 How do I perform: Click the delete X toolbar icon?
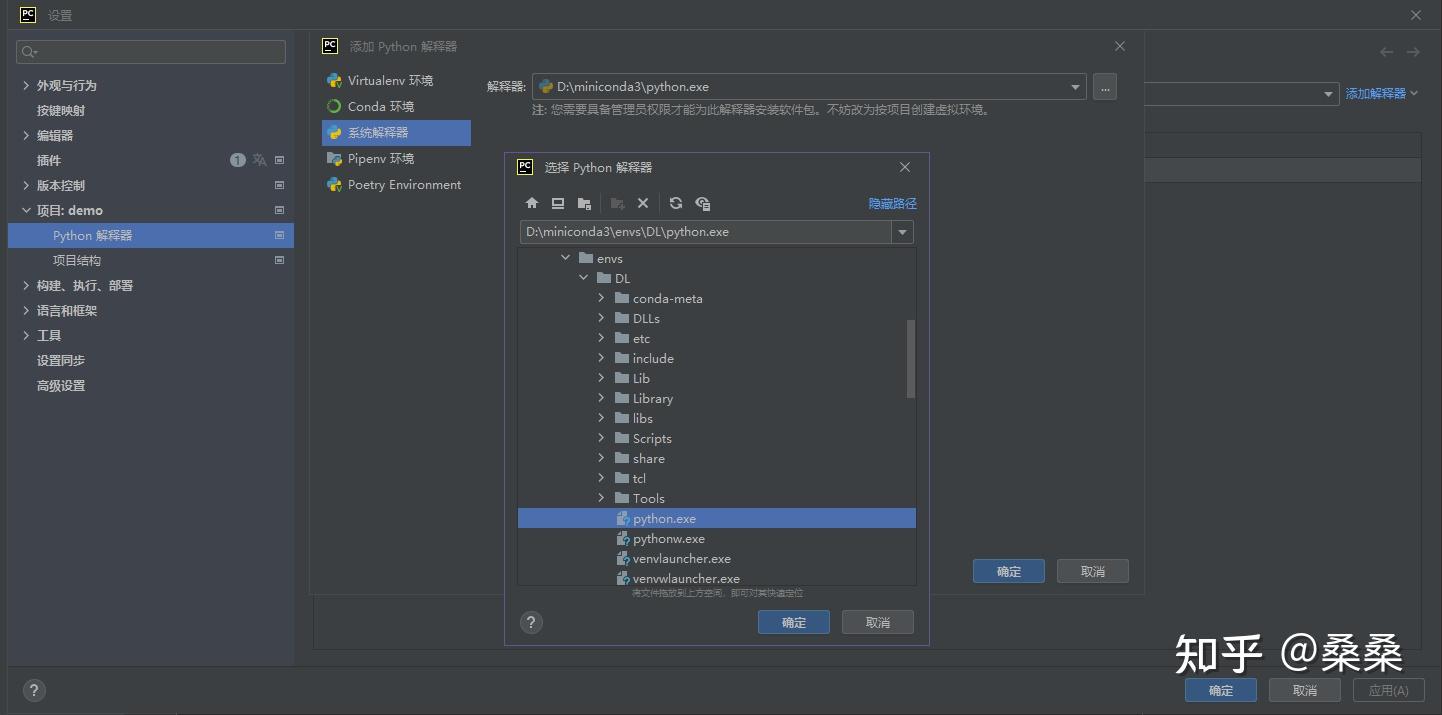(x=643, y=203)
